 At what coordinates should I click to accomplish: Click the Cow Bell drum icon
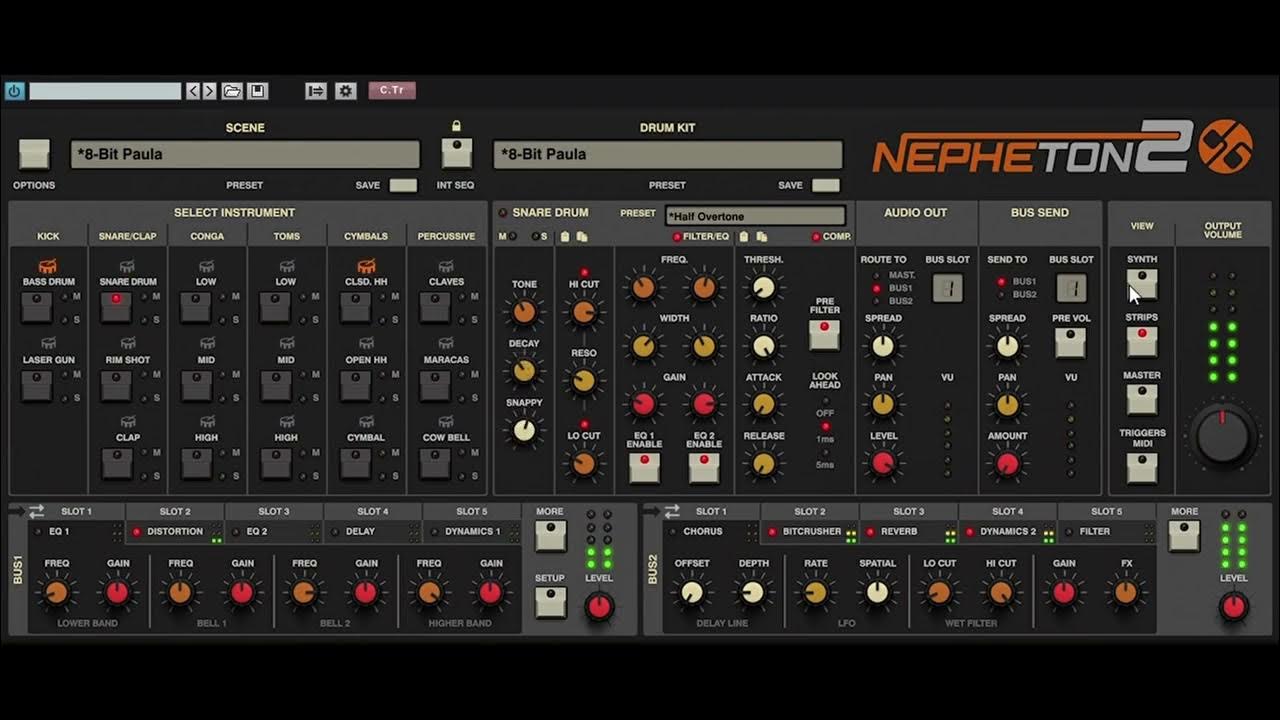(446, 423)
